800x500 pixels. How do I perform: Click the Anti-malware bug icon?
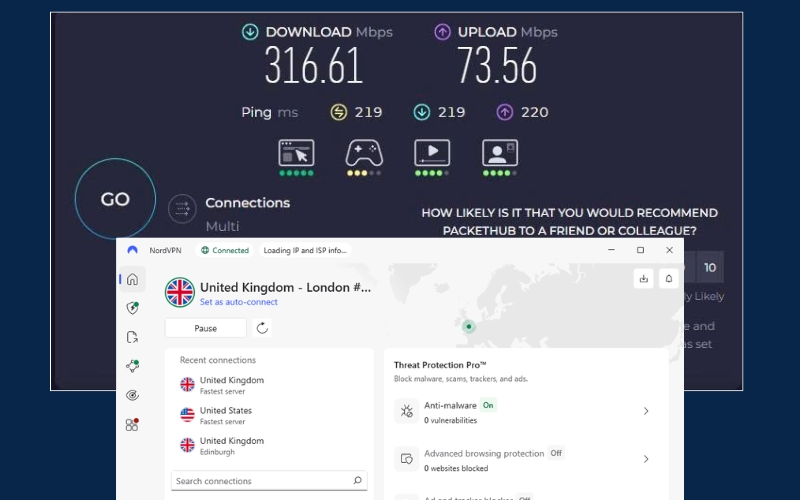407,411
